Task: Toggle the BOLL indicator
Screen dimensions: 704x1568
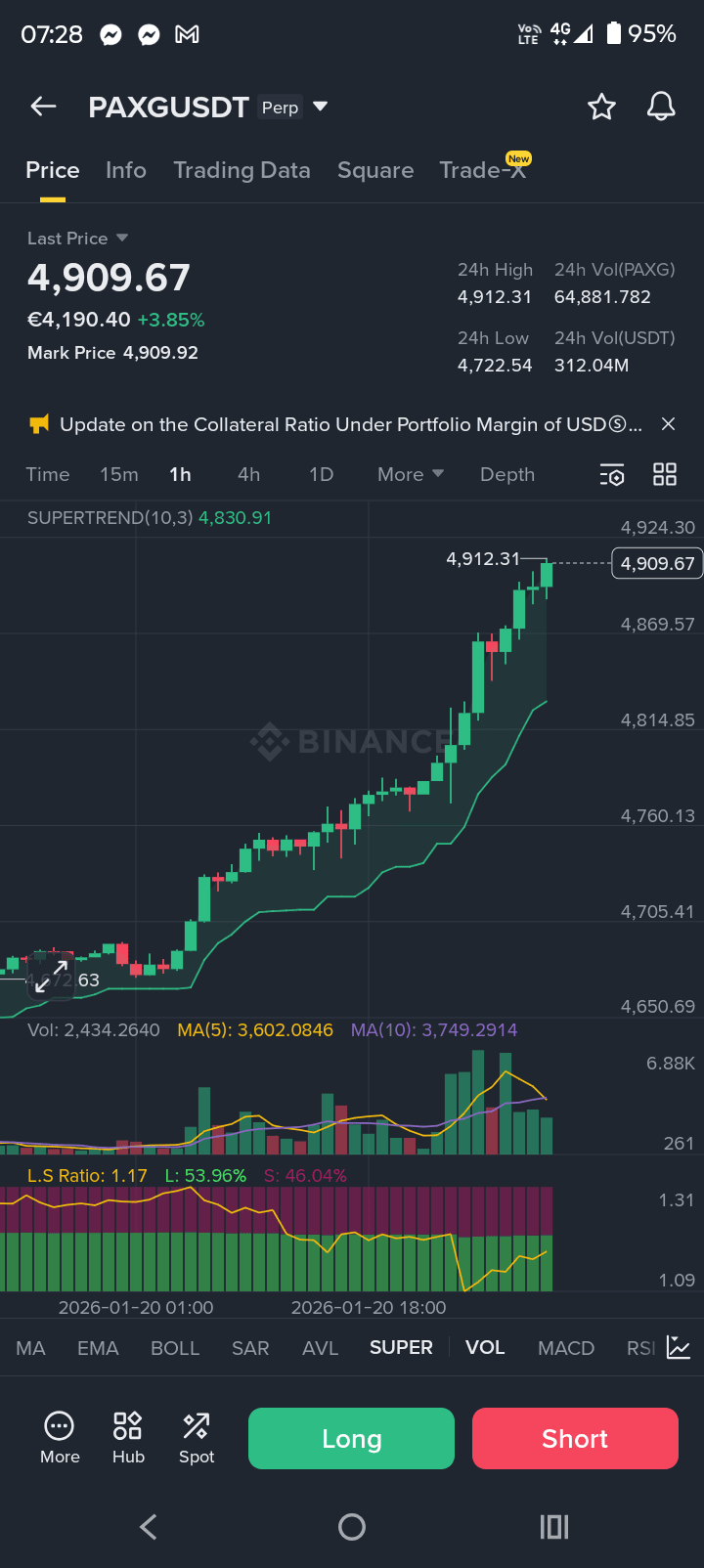Action: click(x=175, y=1348)
